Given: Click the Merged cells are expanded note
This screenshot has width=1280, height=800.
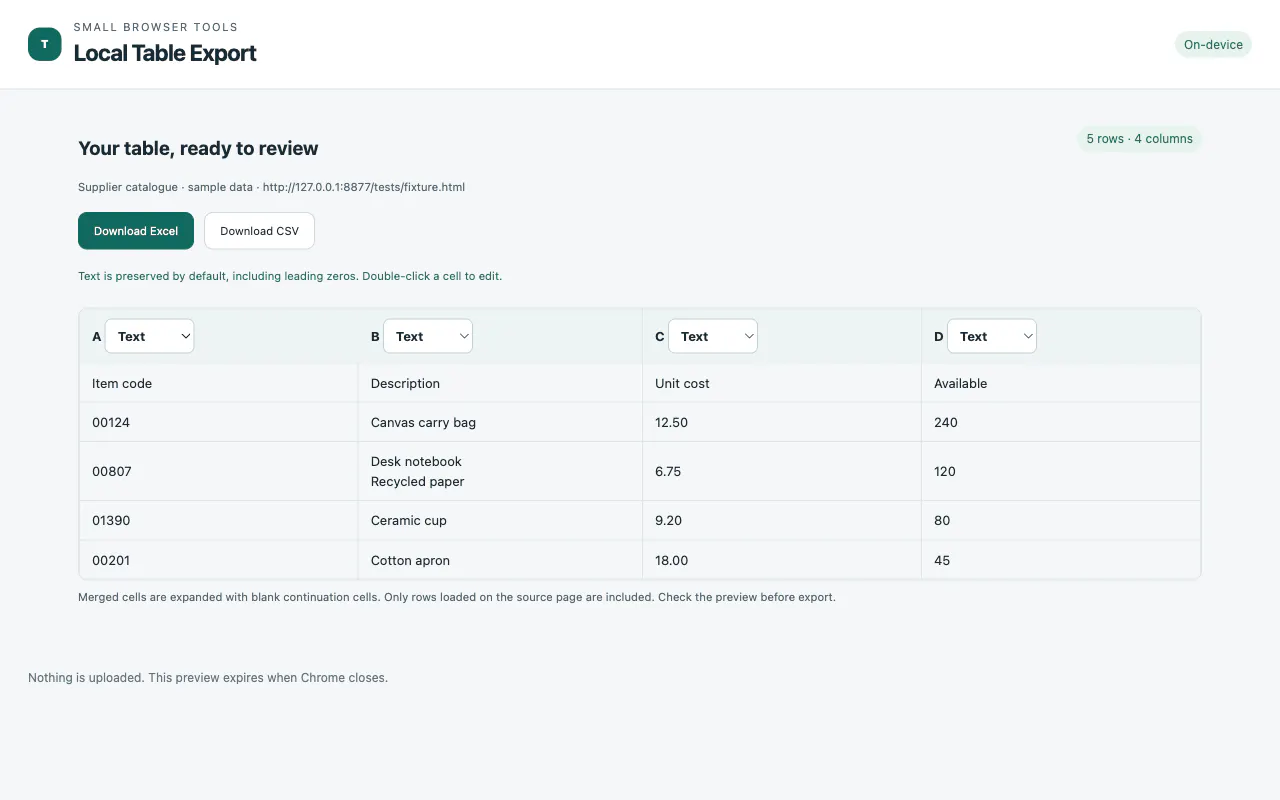Looking at the screenshot, I should [457, 597].
